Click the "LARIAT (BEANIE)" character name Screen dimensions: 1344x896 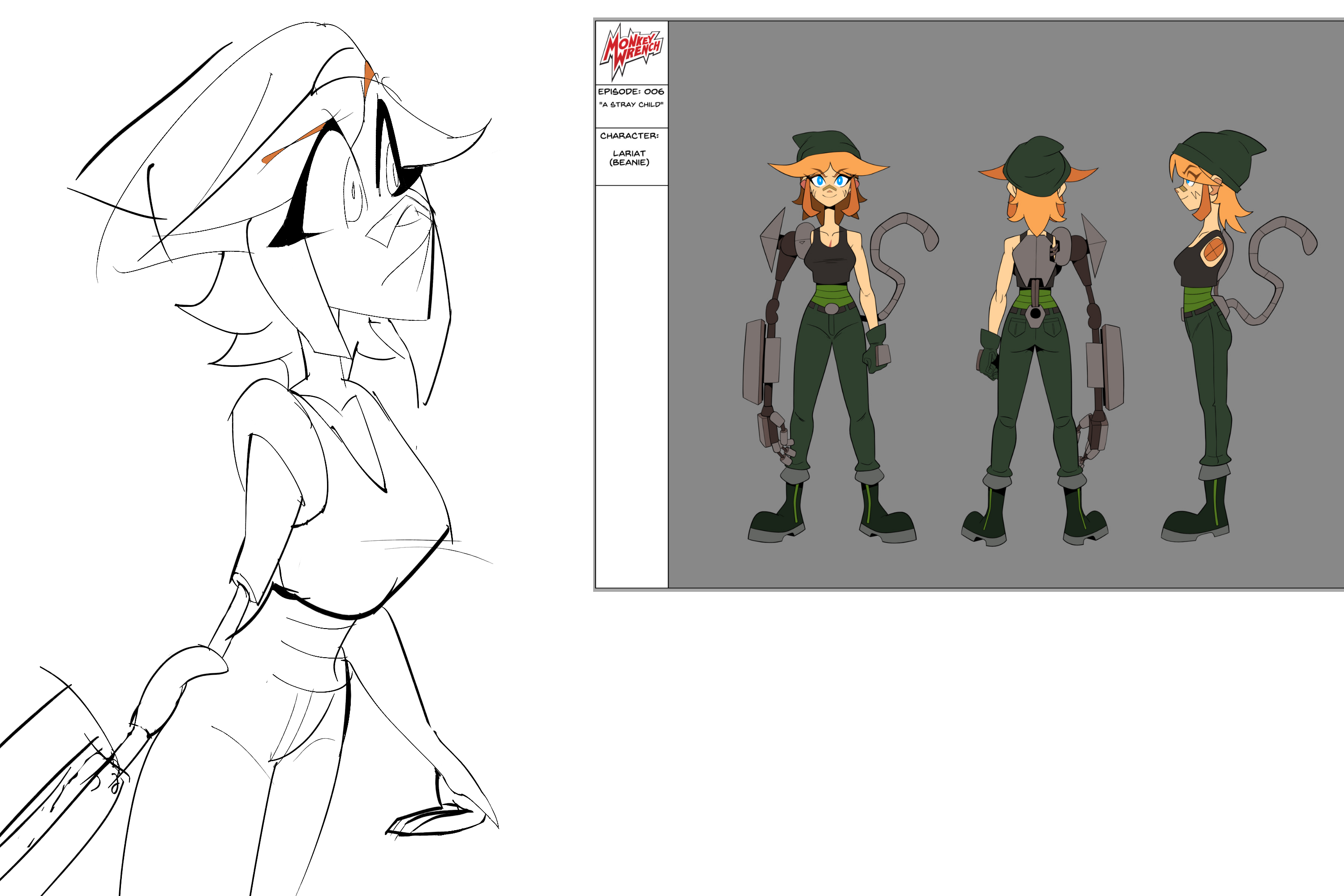point(629,158)
